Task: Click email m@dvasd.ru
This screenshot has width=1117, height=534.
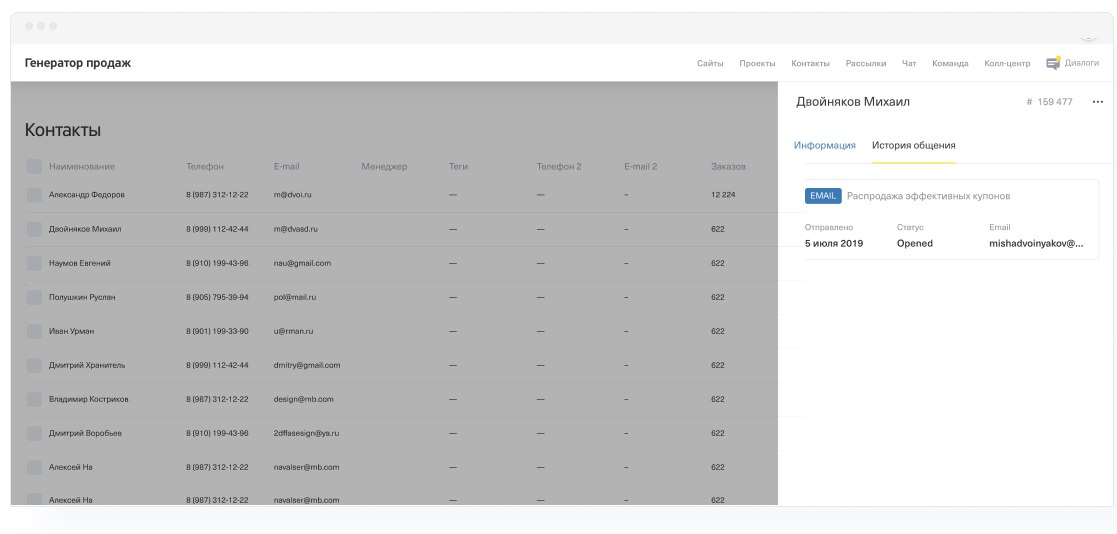Action: 296,229
